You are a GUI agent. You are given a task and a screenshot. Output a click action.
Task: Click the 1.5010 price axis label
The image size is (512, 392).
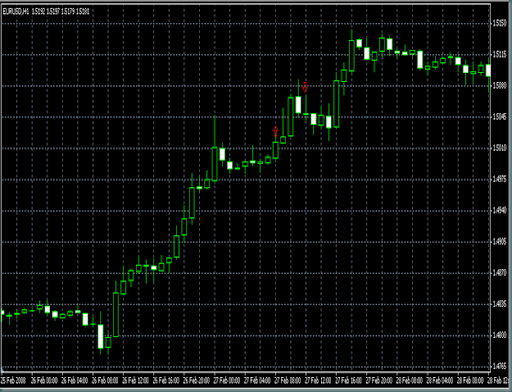(x=499, y=148)
